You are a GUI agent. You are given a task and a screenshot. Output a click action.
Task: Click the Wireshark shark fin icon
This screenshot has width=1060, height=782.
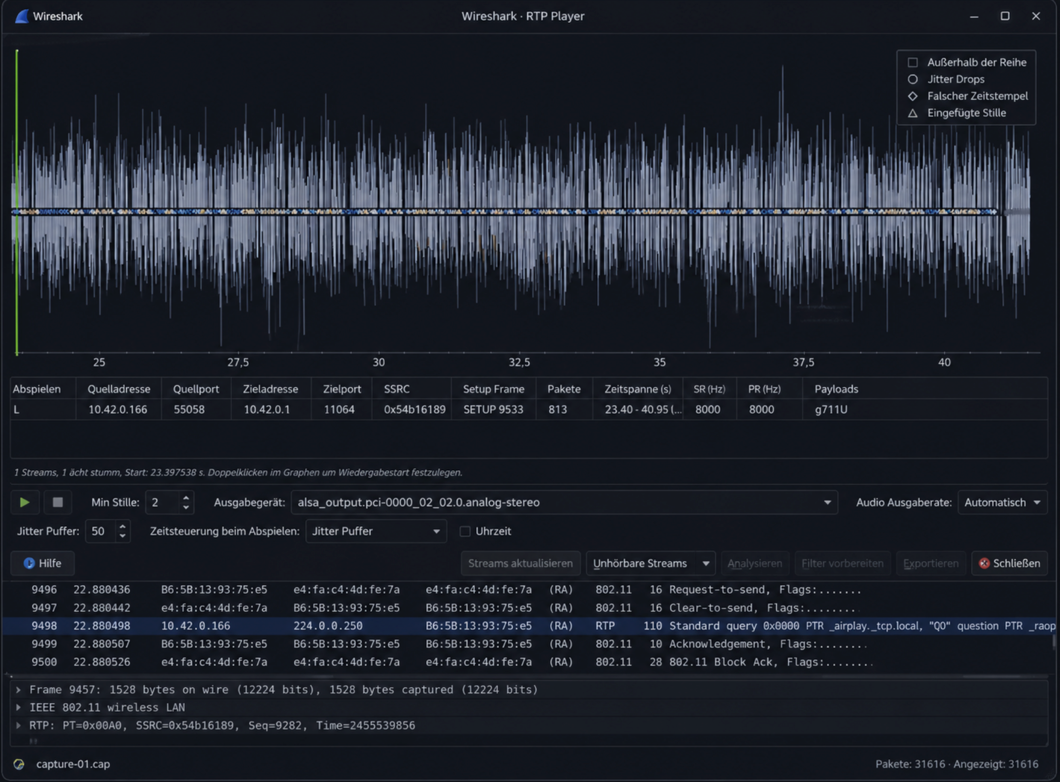click(x=22, y=16)
